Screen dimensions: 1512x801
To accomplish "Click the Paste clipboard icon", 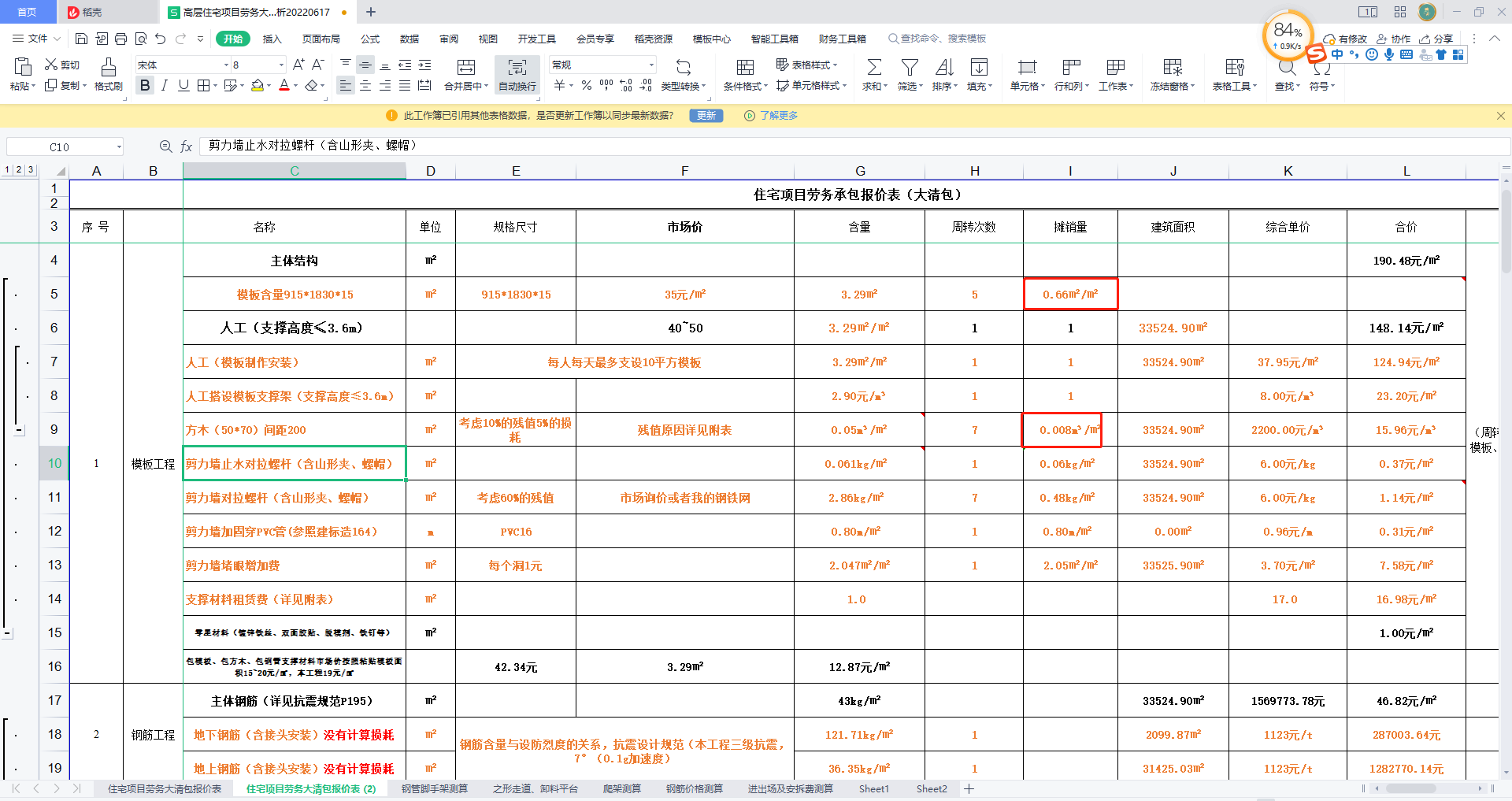I will pos(23,67).
